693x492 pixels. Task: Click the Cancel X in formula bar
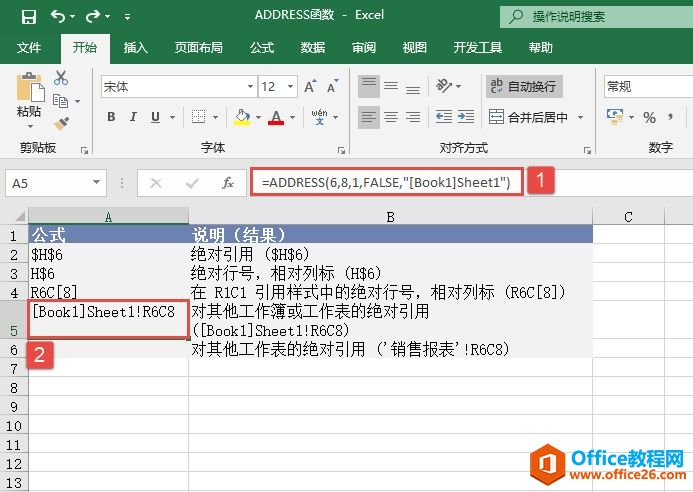pyautogui.click(x=156, y=183)
